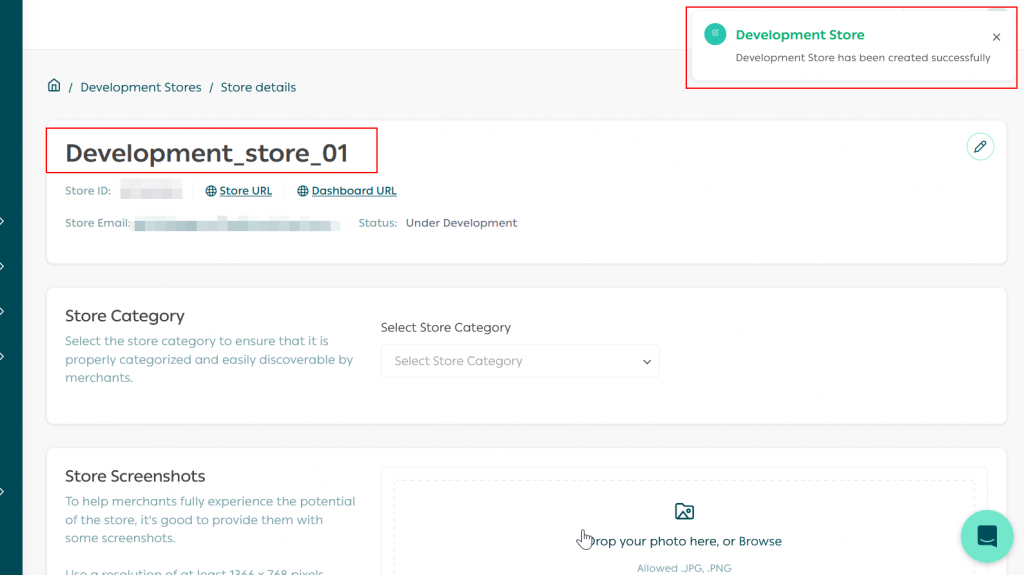
Task: Go to the home breadcrumb icon
Action: click(54, 86)
